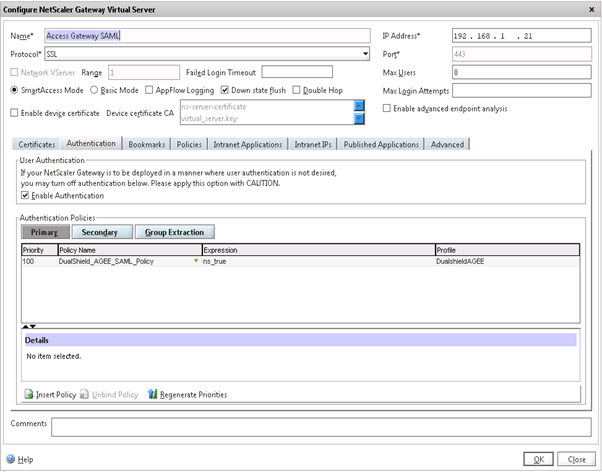Open the Published Applications tab

pyautogui.click(x=381, y=144)
